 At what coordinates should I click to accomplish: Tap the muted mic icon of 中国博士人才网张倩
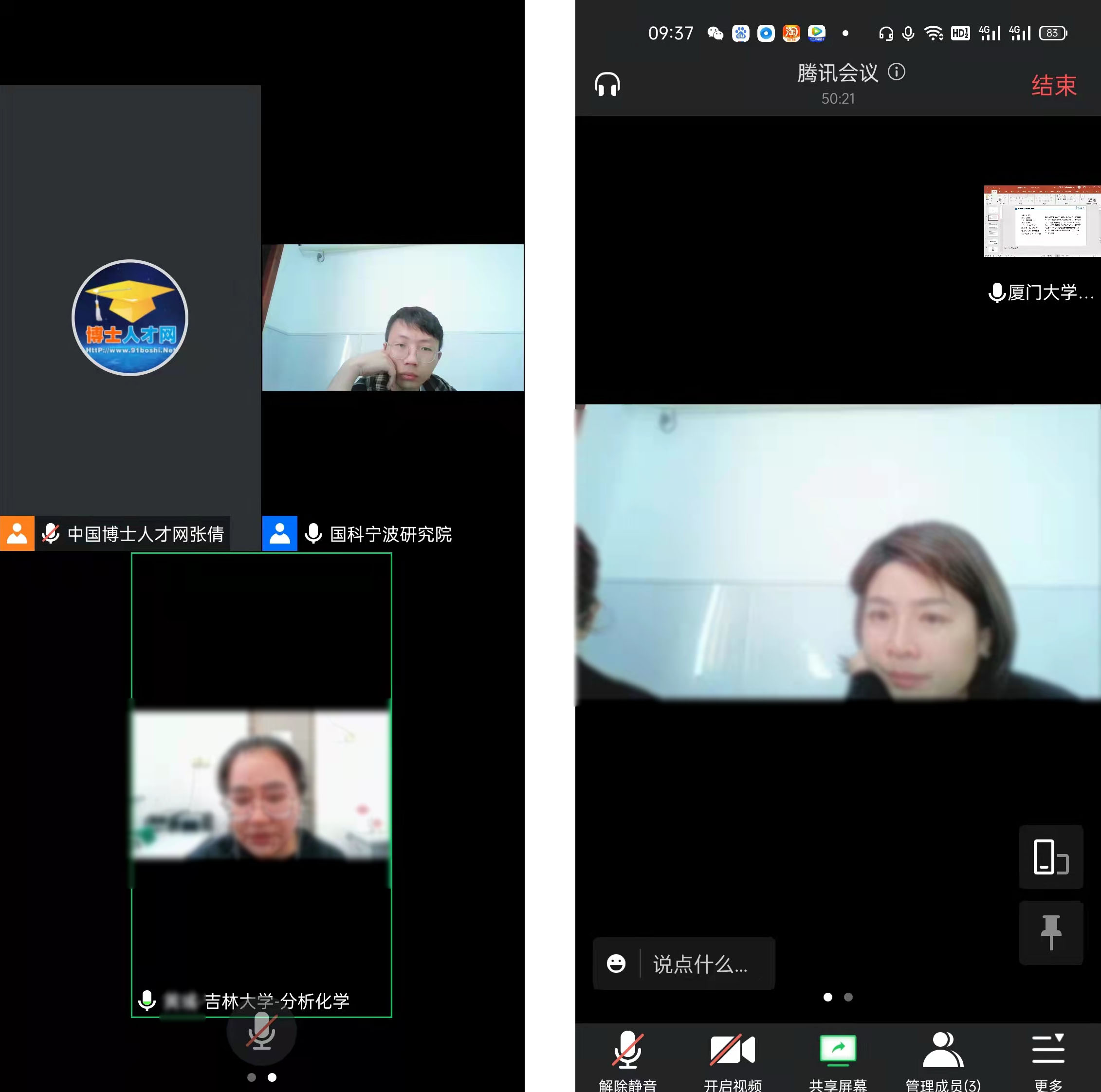(x=51, y=533)
